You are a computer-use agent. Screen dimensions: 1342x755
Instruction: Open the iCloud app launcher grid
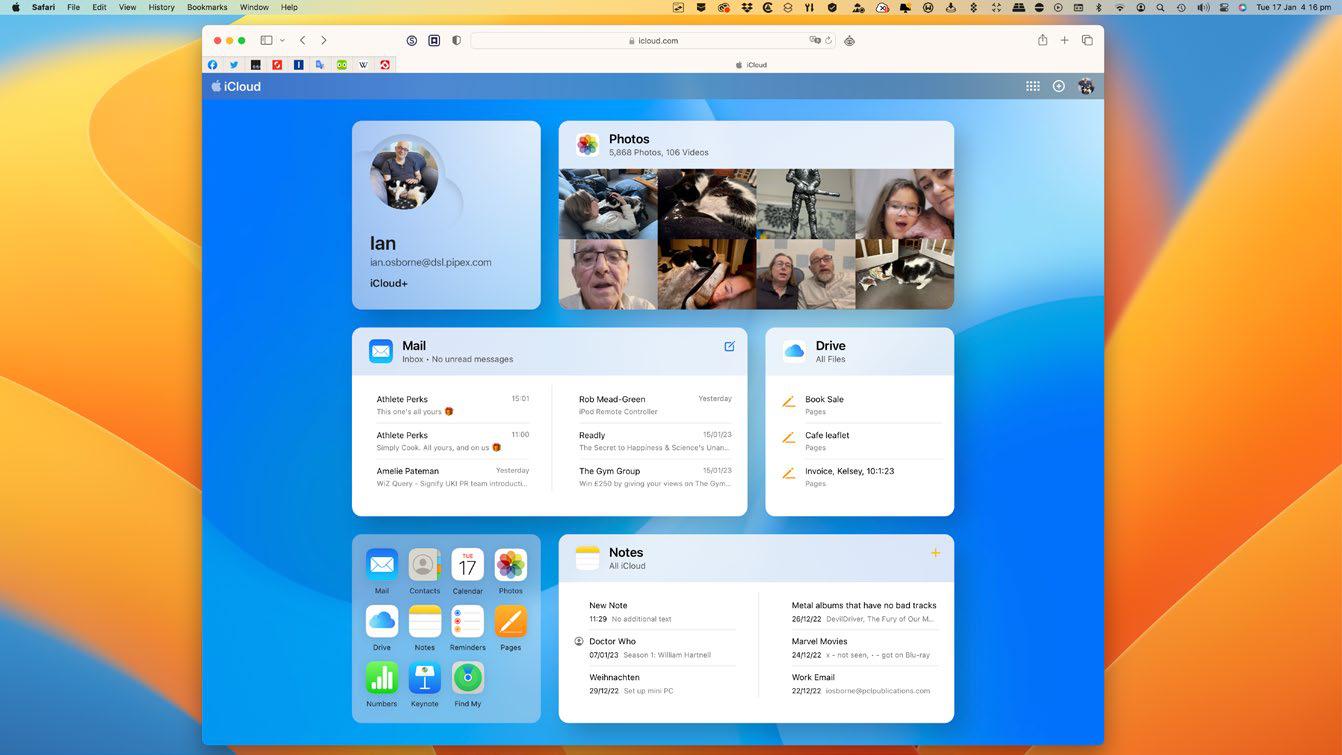(x=1032, y=86)
